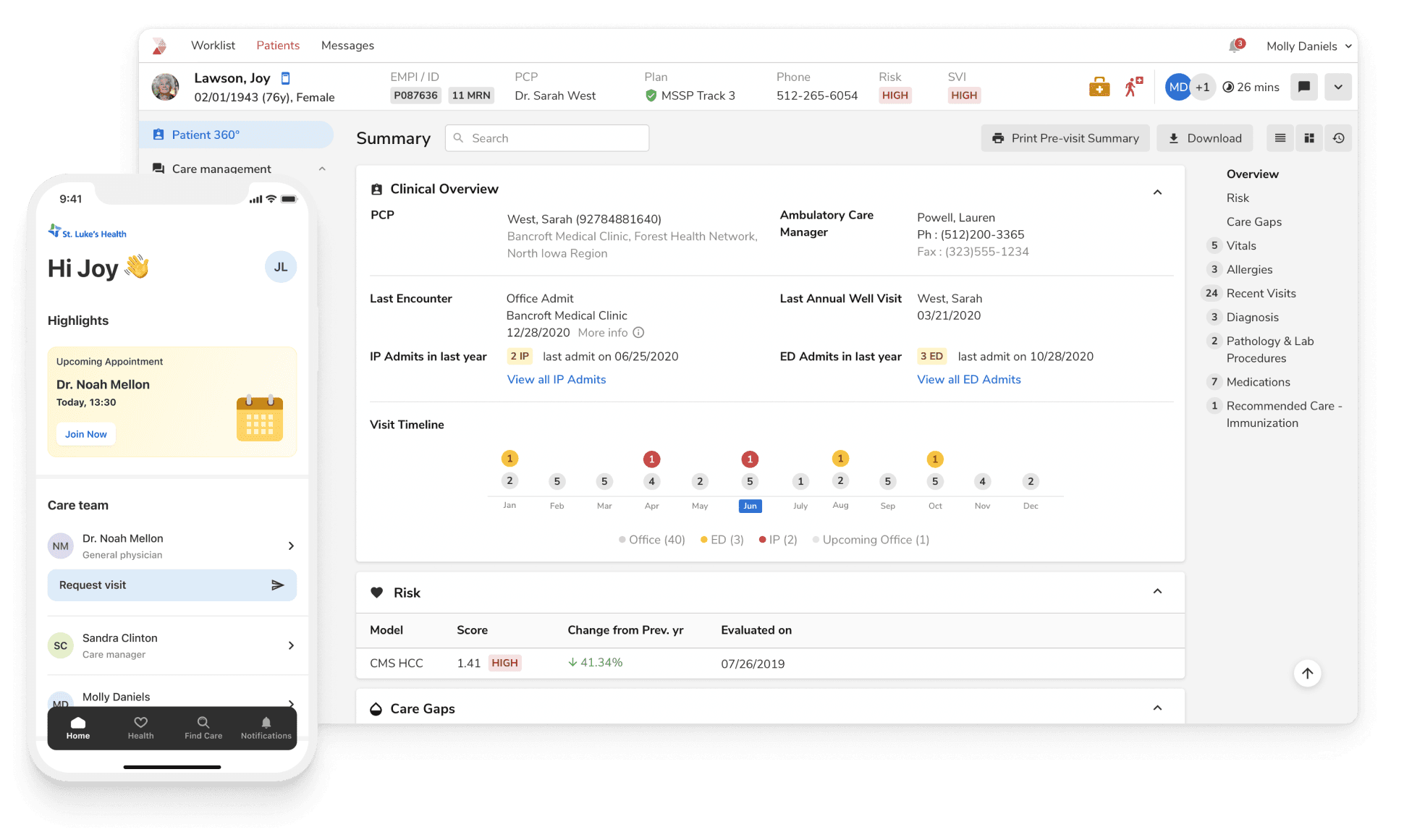
Task: Open the Worklist tab
Action: click(213, 46)
